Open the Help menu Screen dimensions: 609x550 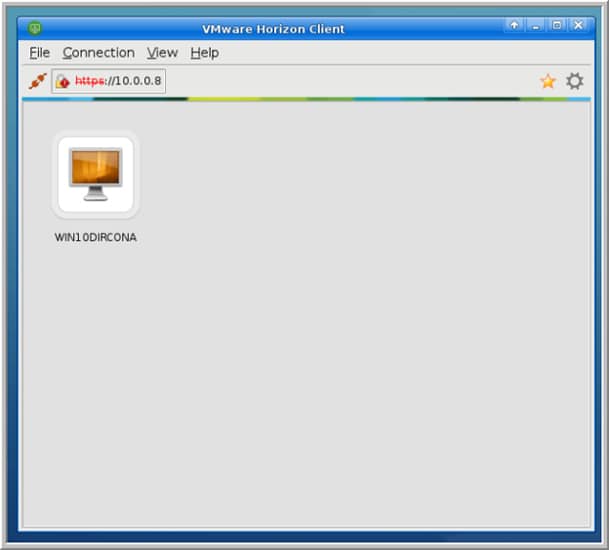click(205, 53)
